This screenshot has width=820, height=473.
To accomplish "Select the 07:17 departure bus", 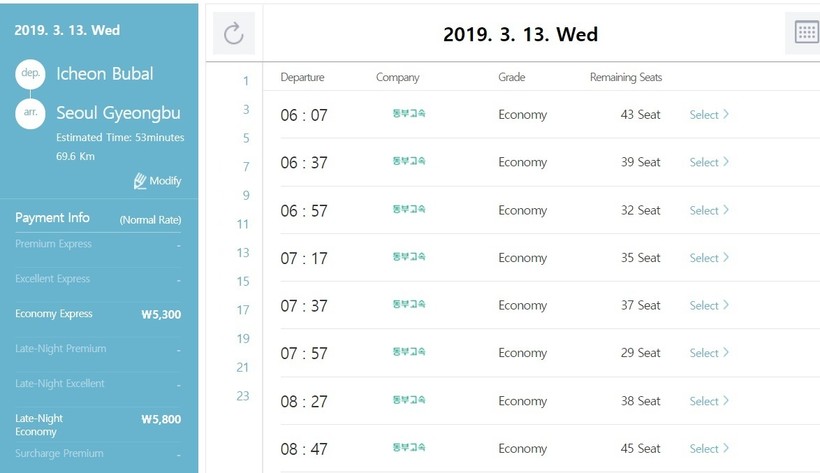I will click(x=709, y=258).
